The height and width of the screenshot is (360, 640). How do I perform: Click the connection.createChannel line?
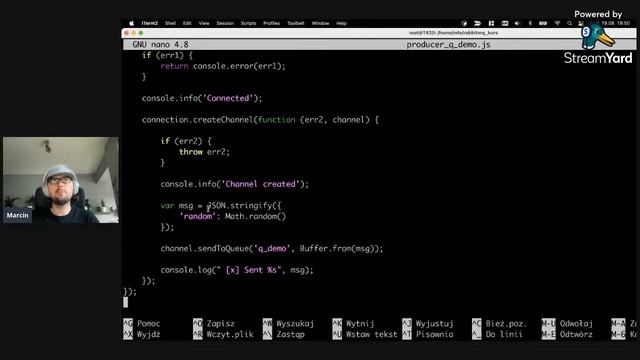click(260, 120)
